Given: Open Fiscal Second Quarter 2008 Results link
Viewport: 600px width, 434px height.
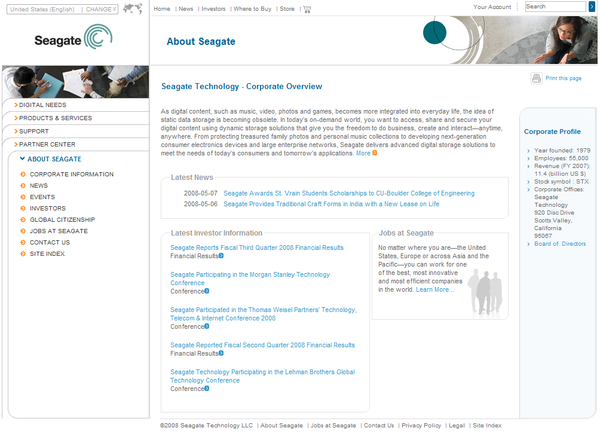Looking at the screenshot, I should click(x=262, y=345).
